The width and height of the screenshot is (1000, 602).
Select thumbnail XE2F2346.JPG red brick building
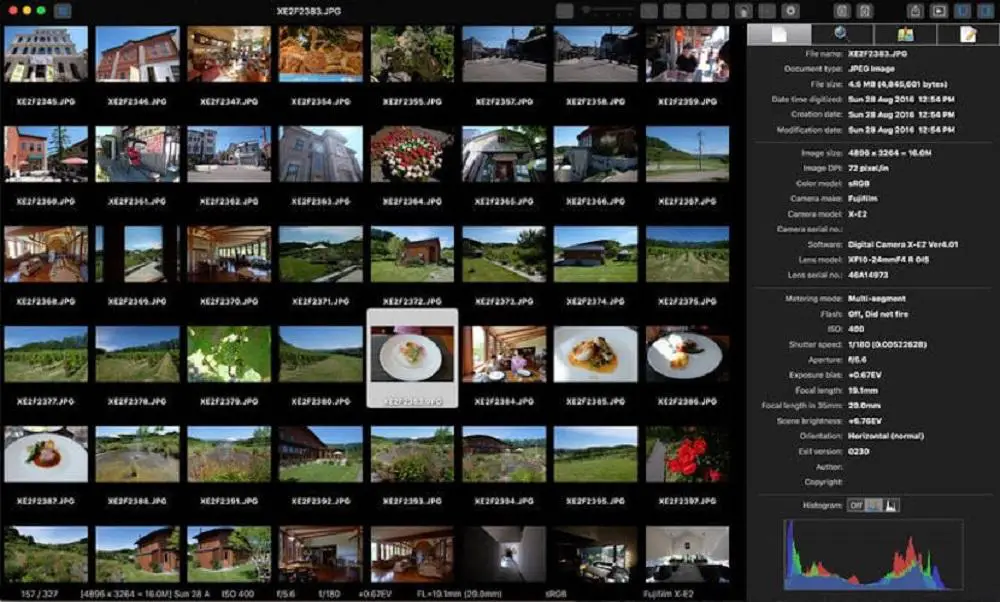(137, 54)
